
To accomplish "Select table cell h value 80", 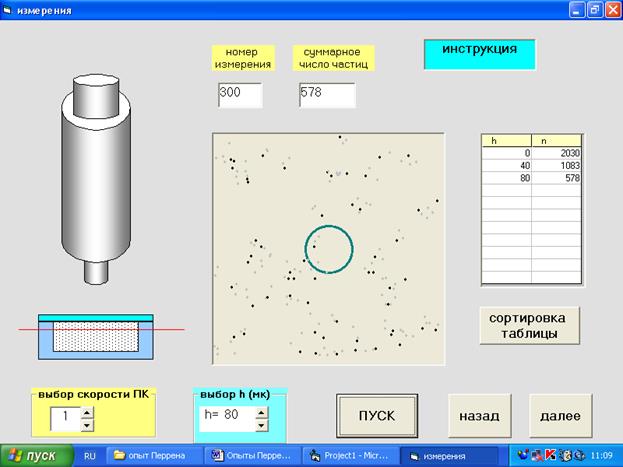I will (507, 178).
